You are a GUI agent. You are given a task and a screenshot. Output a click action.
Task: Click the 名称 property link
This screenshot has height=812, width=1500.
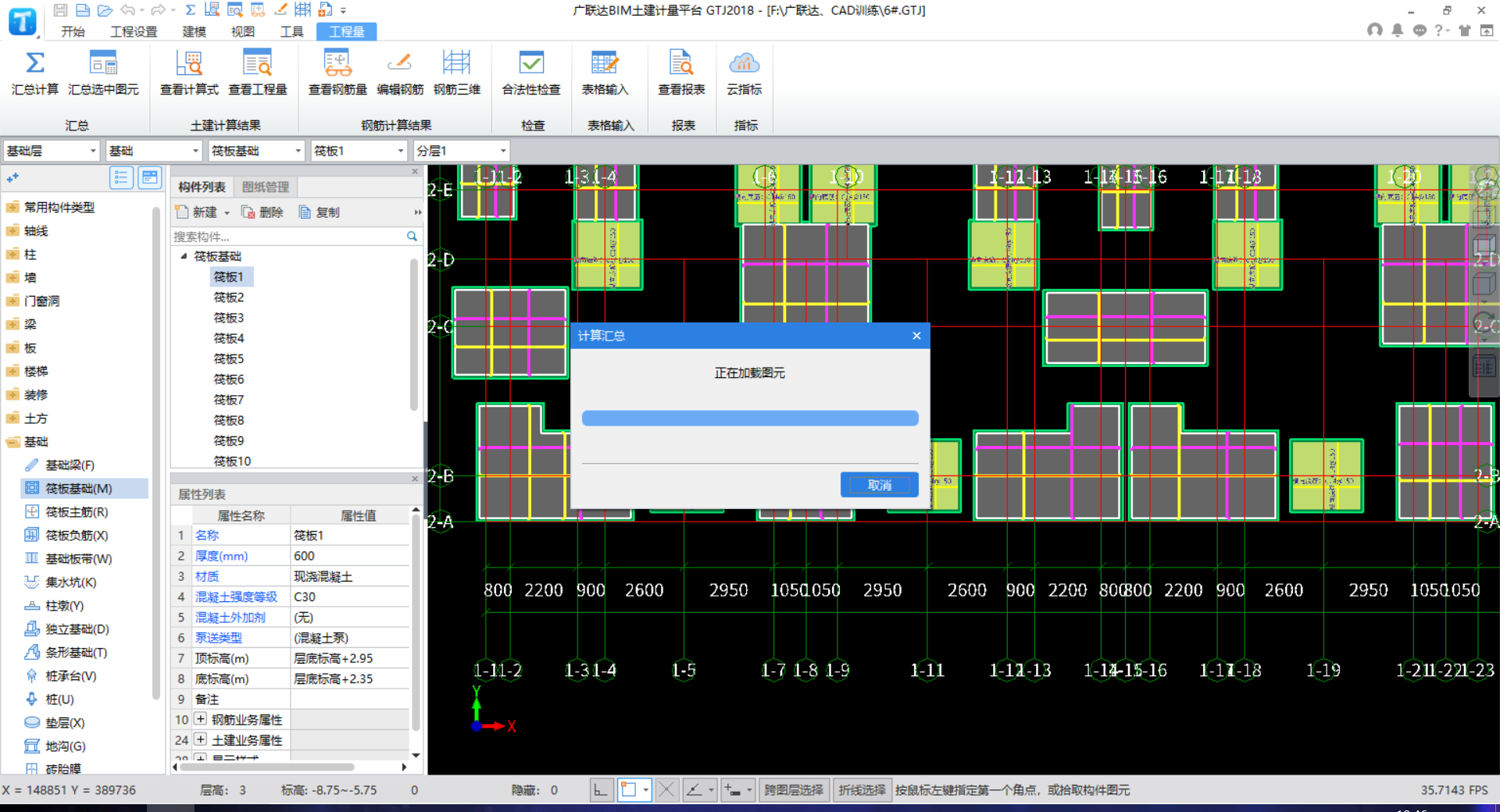(x=207, y=536)
